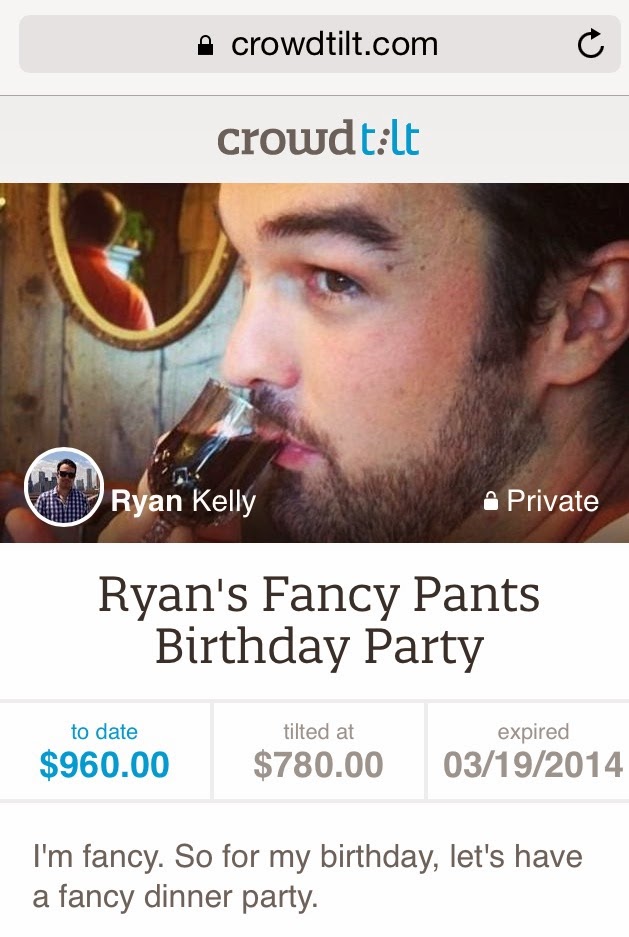This screenshot has height=937, width=629.
Task: Tap the campaign cover photo of the man's face
Action: pyautogui.click(x=380, y=300)
